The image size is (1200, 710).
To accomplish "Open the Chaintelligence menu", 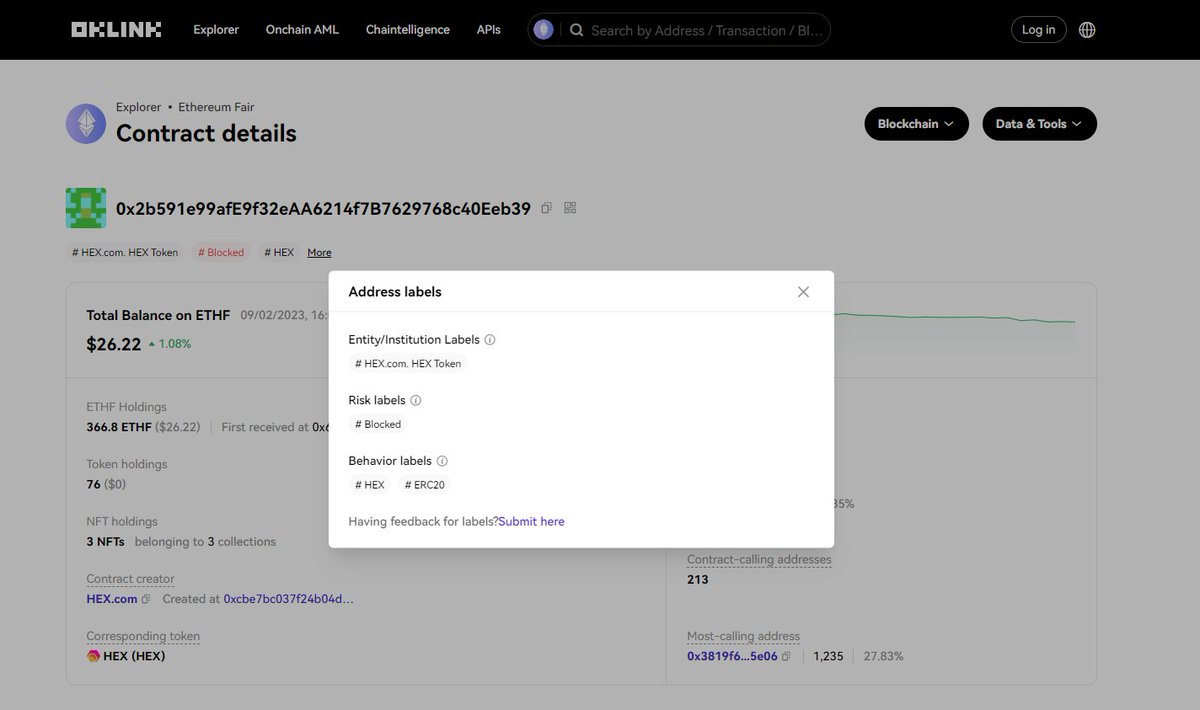I will tap(408, 30).
